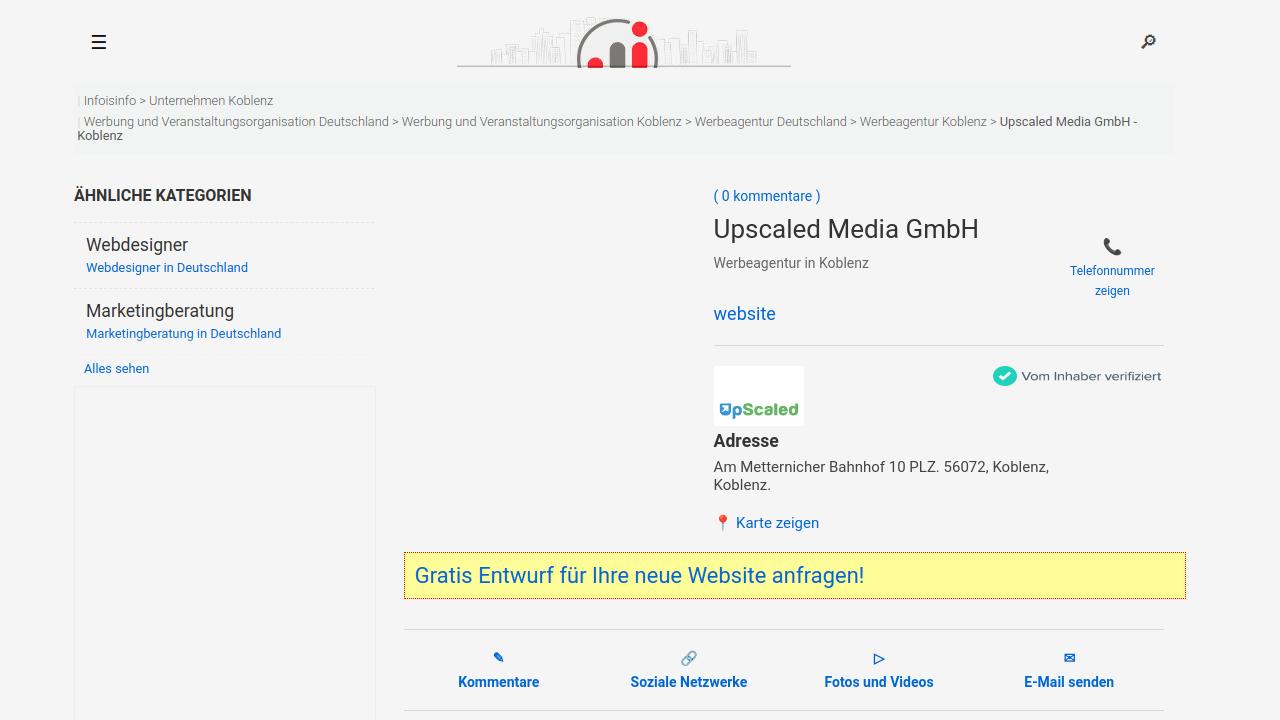Select the E-Mail senden tab

tap(1069, 682)
